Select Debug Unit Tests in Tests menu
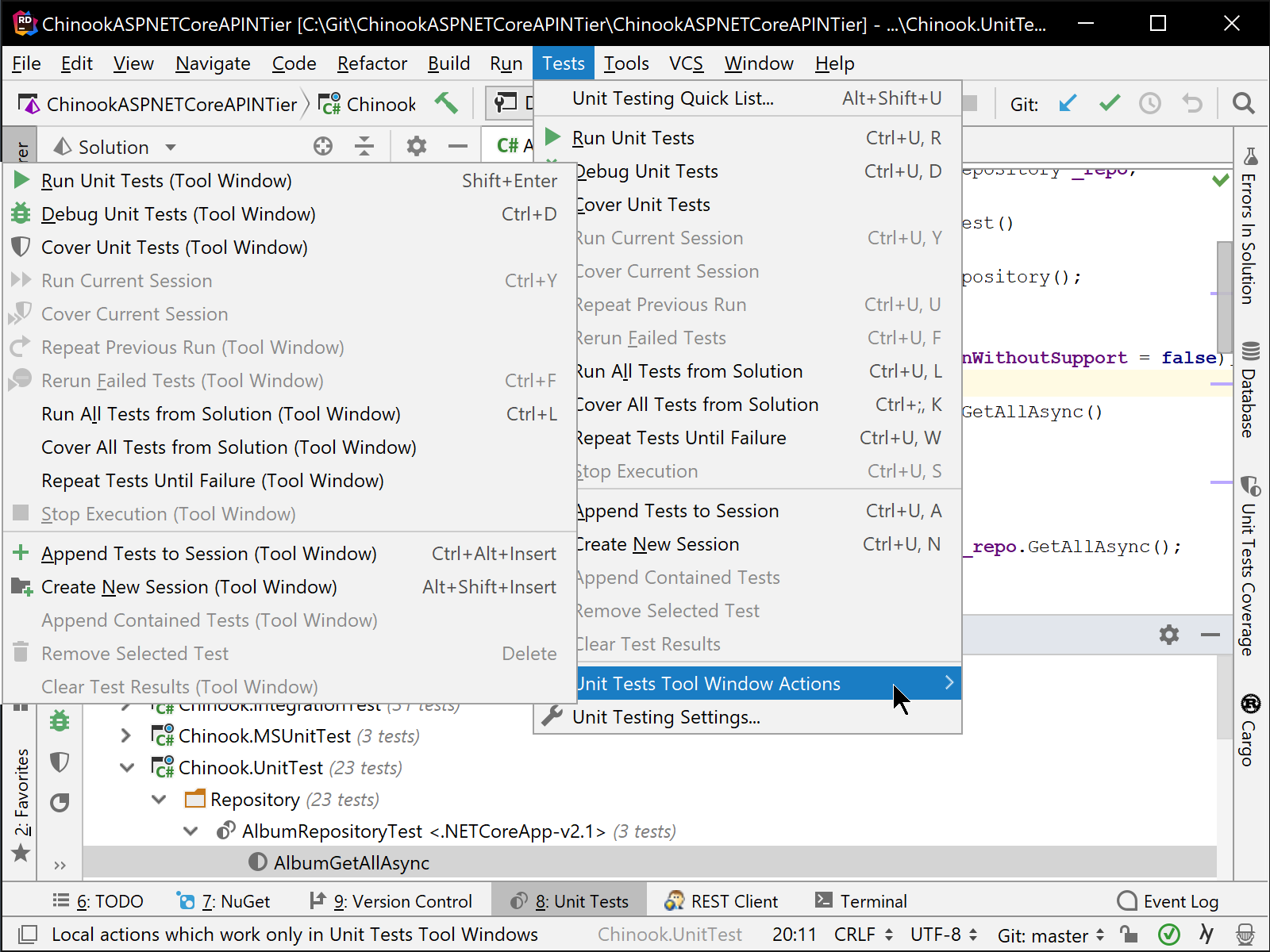Viewport: 1270px width, 952px height. click(x=768, y=171)
